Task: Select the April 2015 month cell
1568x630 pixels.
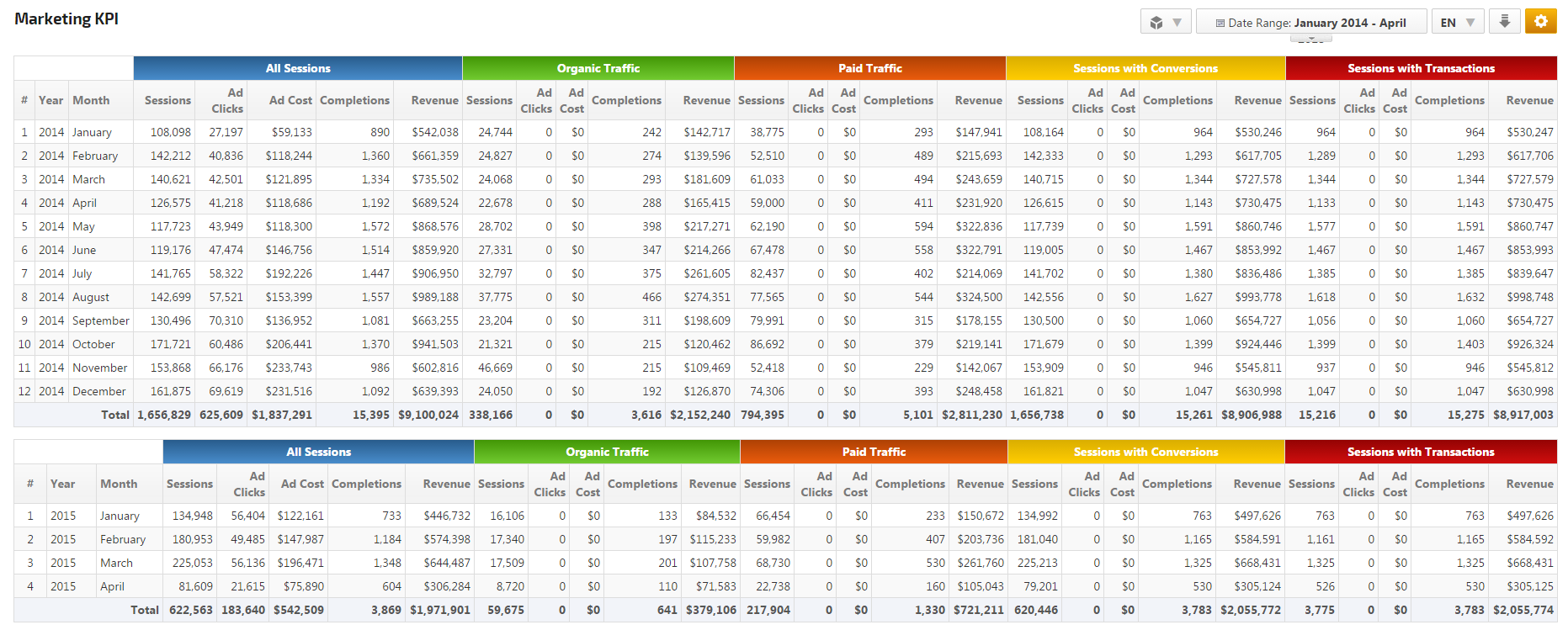Action: pos(112,586)
